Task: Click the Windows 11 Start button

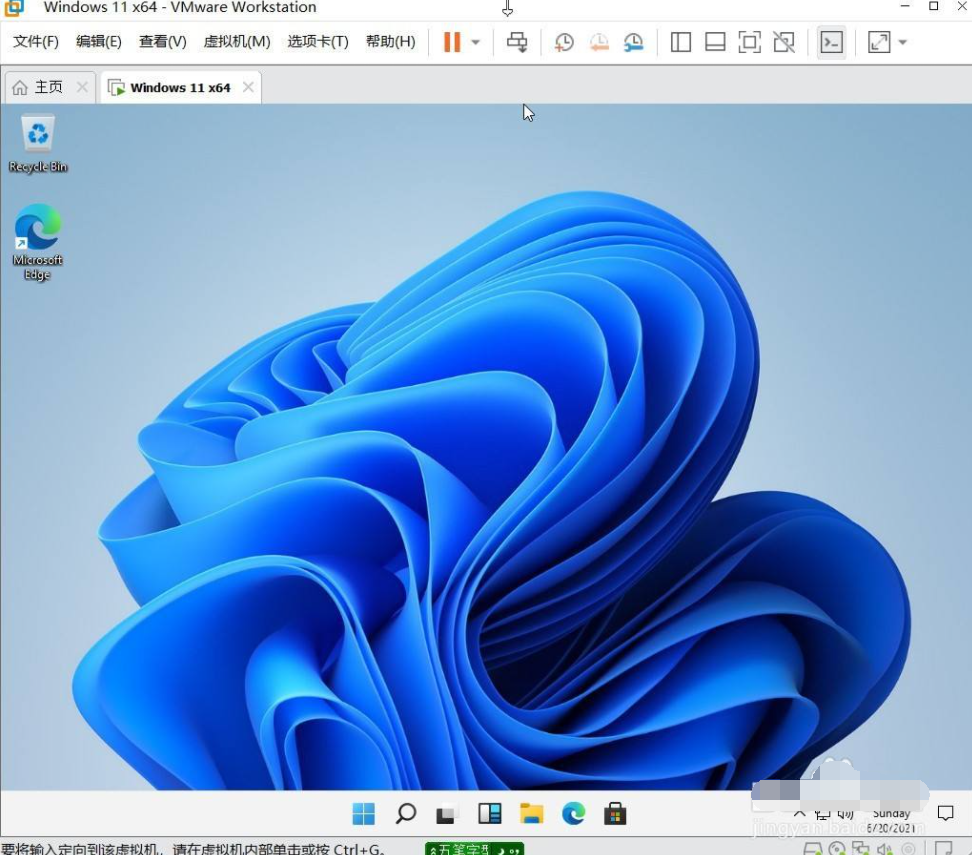Action: pyautogui.click(x=364, y=814)
